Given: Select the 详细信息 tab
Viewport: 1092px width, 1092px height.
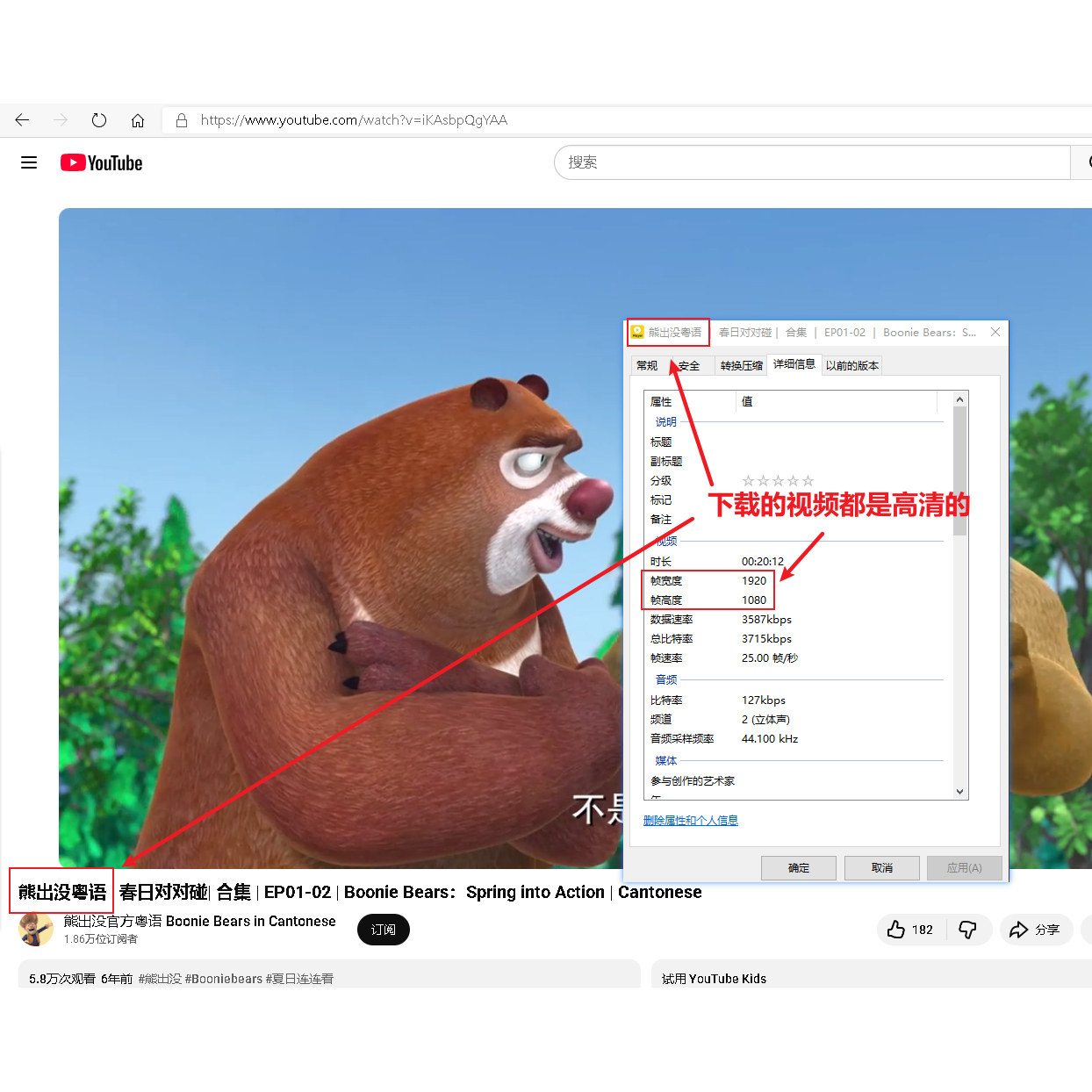Looking at the screenshot, I should (794, 363).
